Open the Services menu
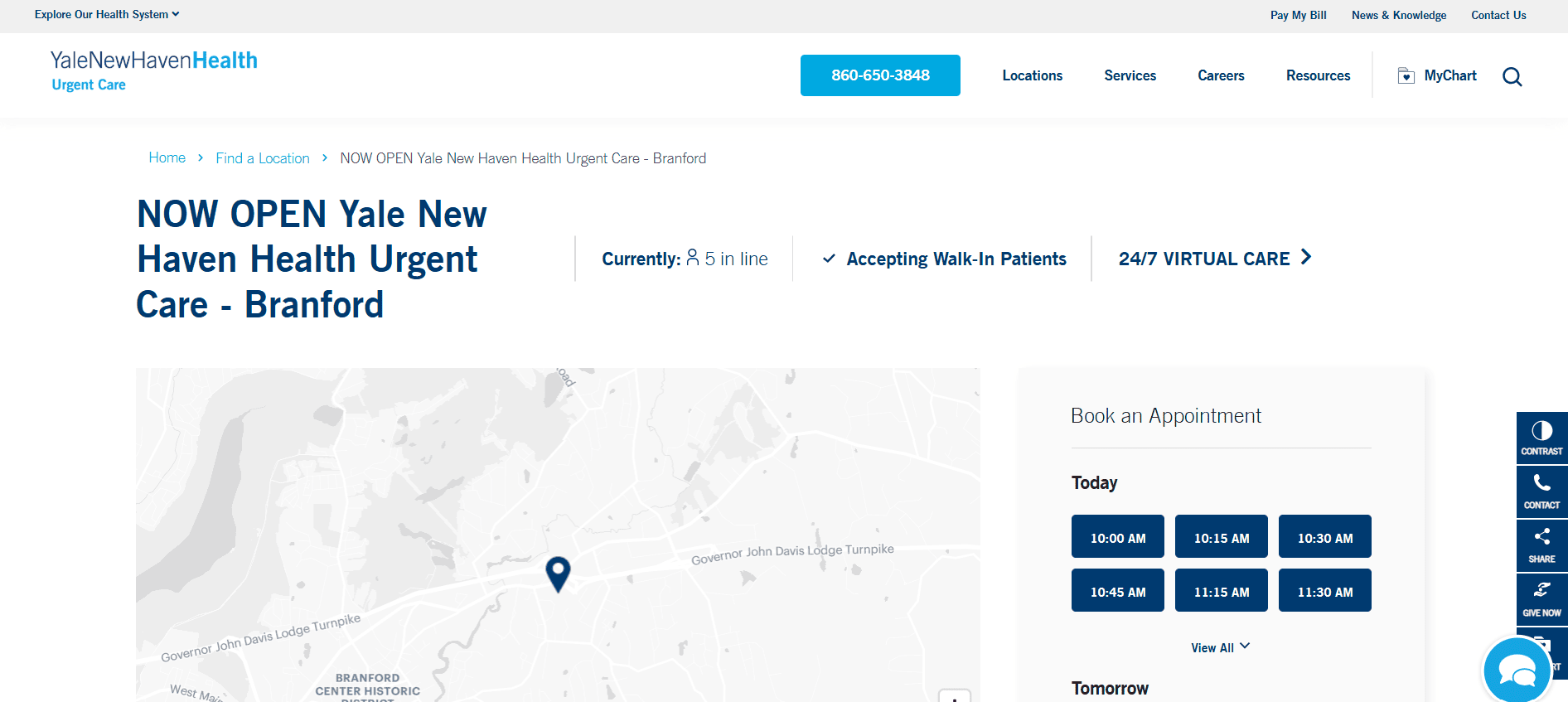Viewport: 1568px width, 702px height. [x=1130, y=75]
